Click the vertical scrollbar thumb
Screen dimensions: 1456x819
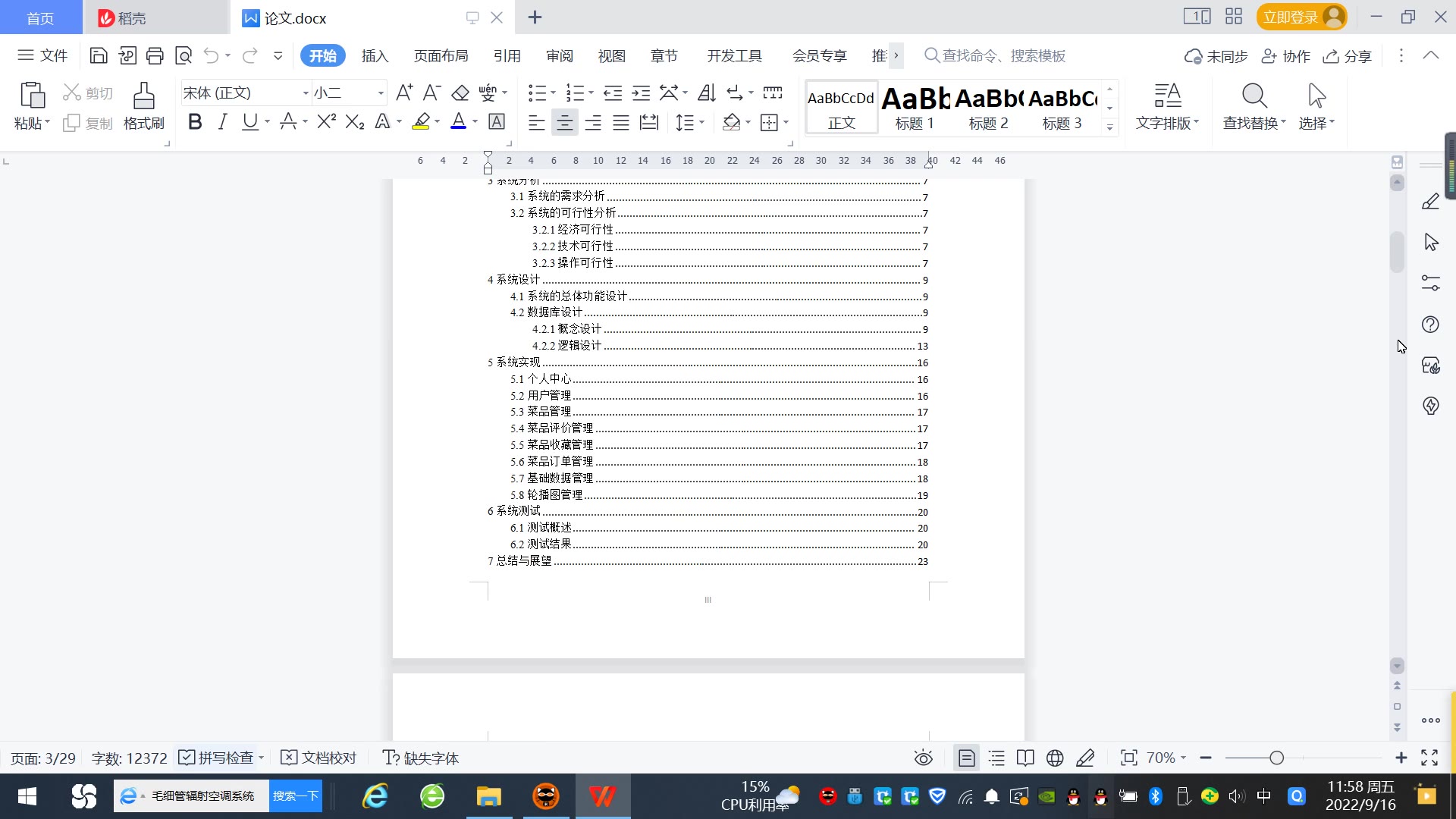tap(1397, 251)
